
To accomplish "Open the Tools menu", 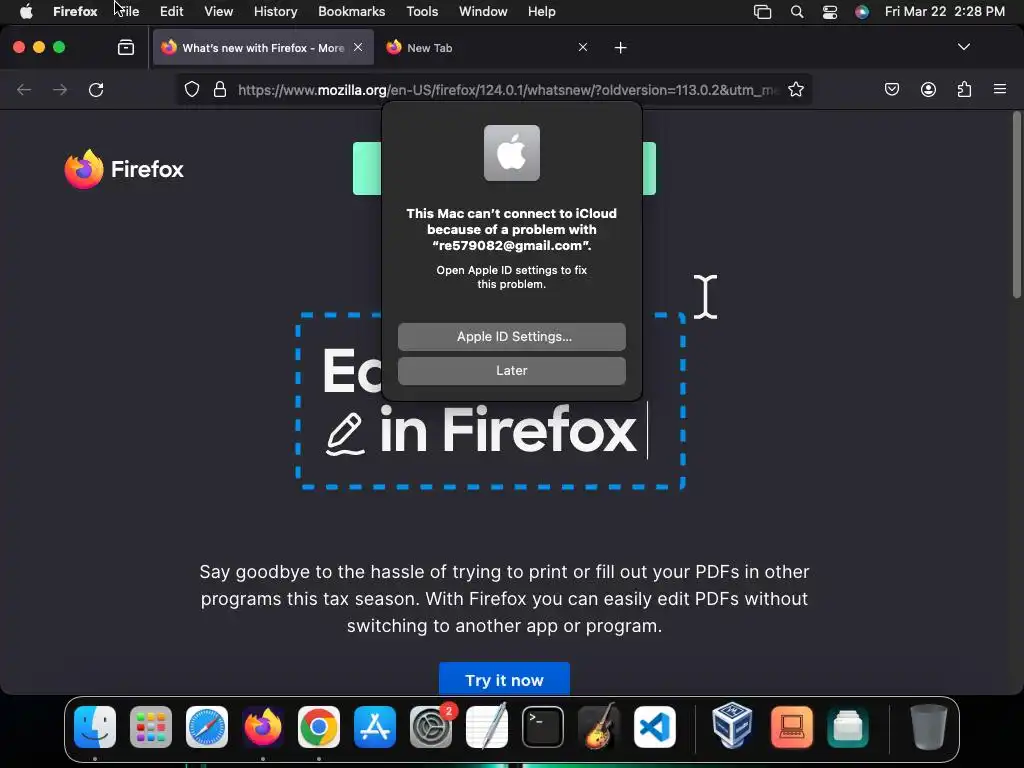I will tap(422, 11).
